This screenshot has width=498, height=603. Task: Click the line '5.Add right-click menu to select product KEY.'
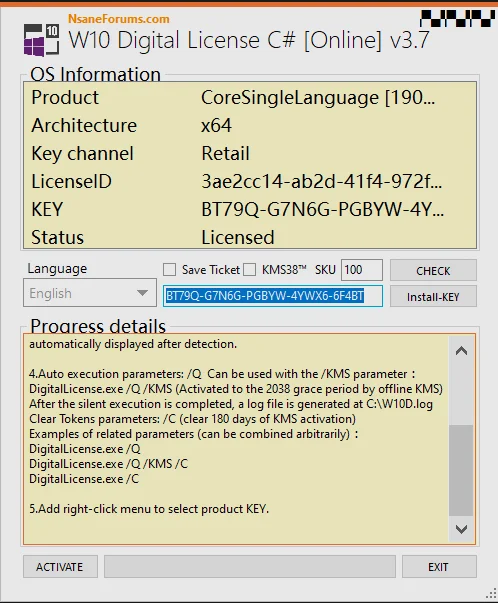click(149, 509)
